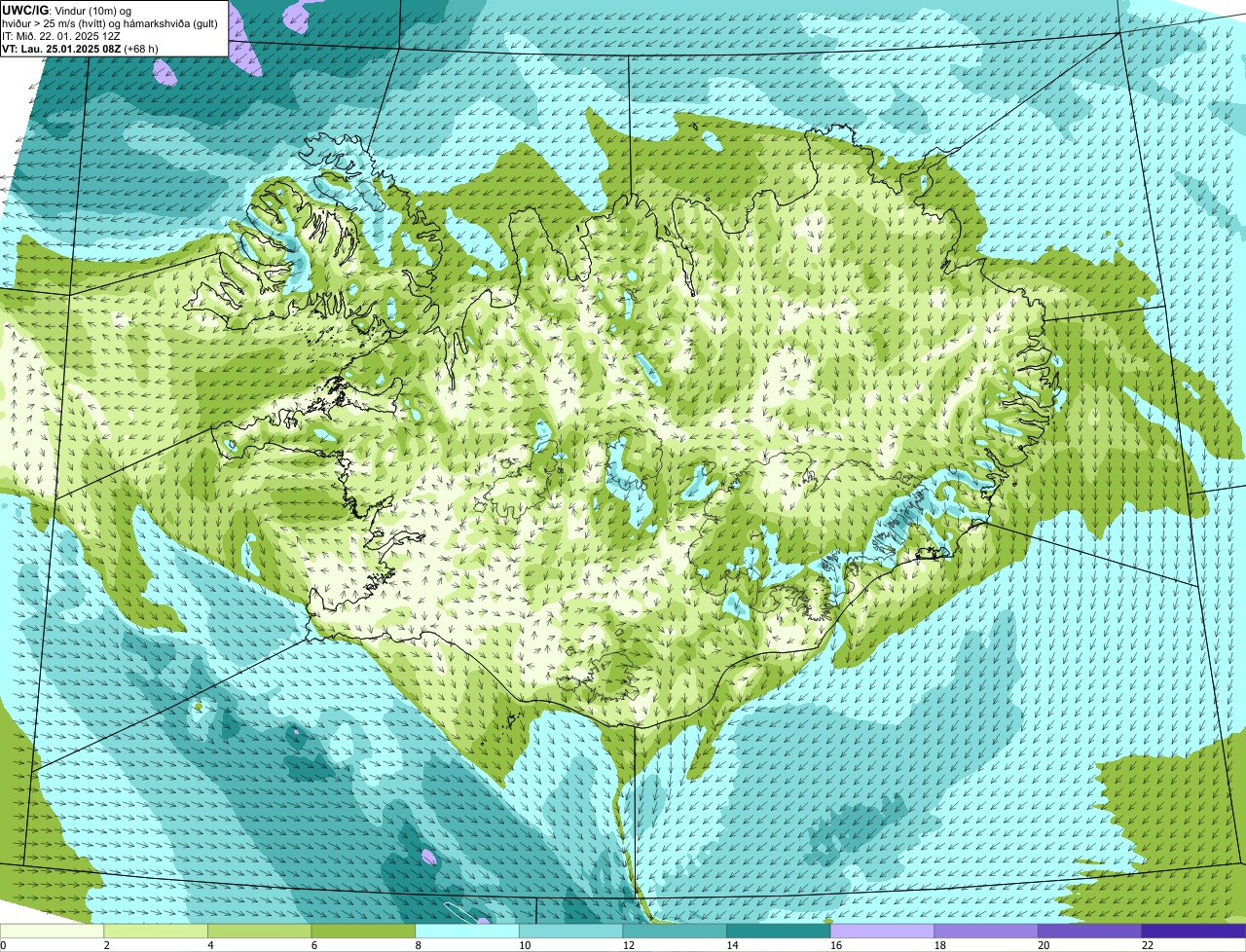1246x952 pixels.
Task: Click the 2–4 m/s light green legend swatch
Action: (156, 932)
